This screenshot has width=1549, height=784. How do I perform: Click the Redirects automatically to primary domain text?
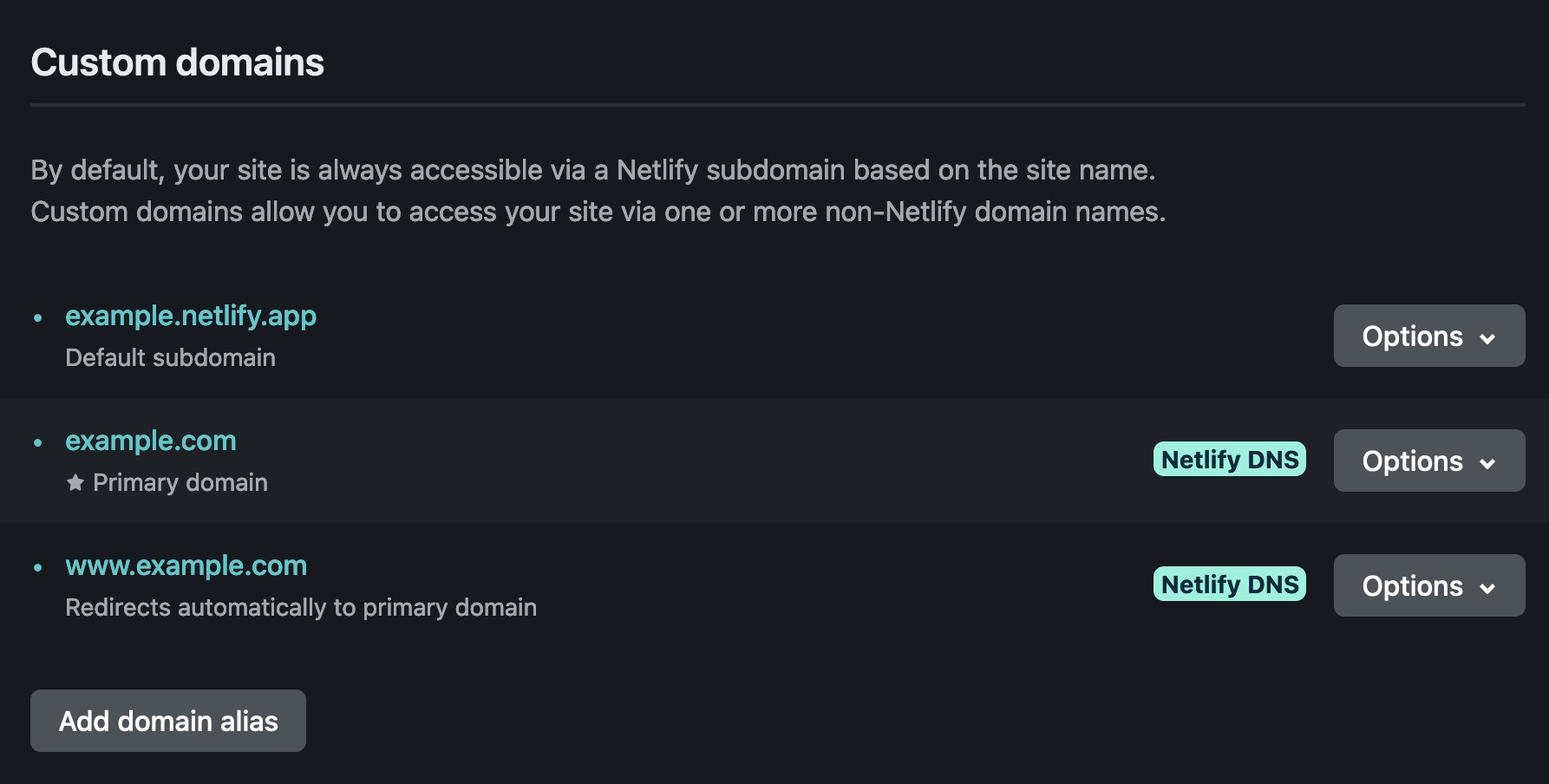click(301, 607)
